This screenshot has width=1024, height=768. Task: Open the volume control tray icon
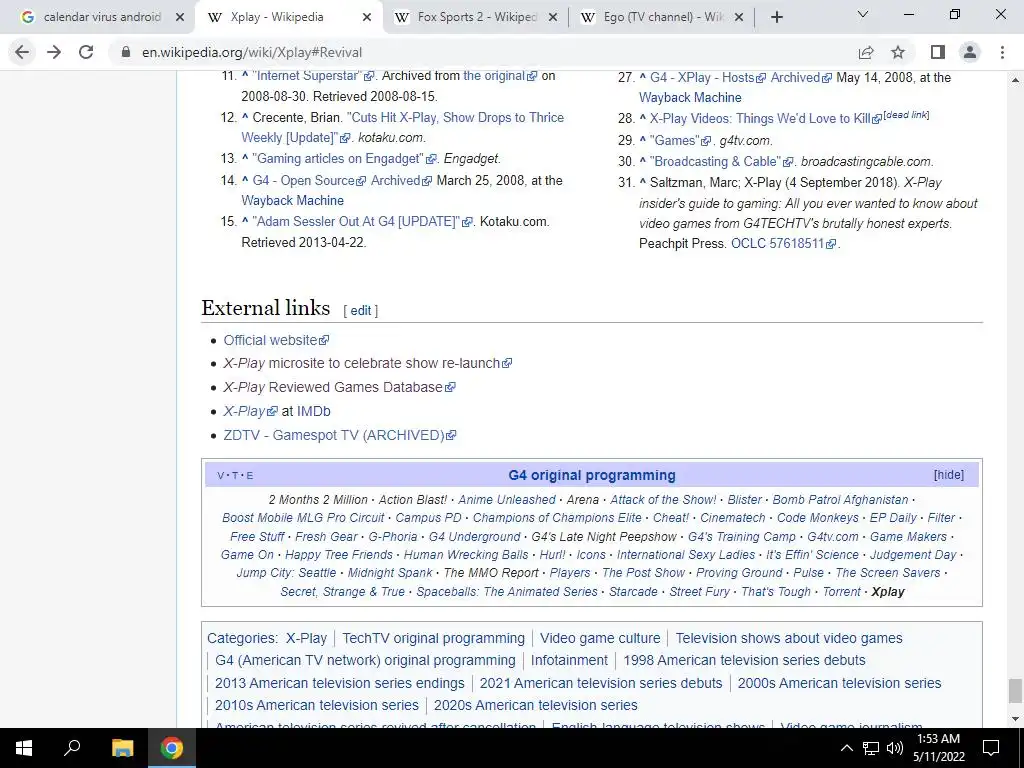pos(895,748)
